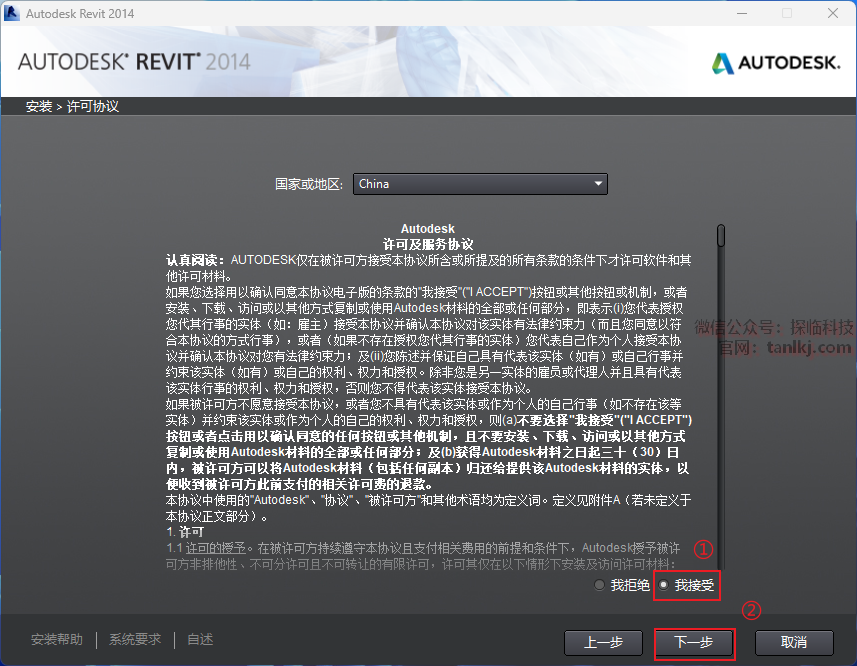Click the 许可及服务协议 heading text

[428, 244]
